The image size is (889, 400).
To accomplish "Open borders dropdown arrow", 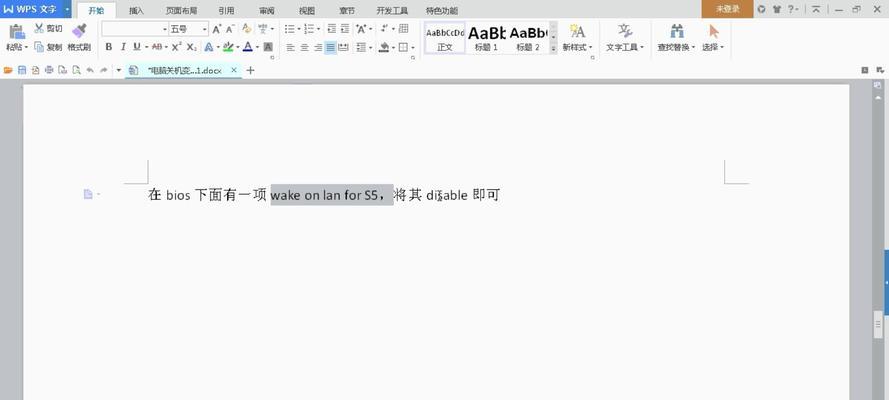I will (x=413, y=47).
